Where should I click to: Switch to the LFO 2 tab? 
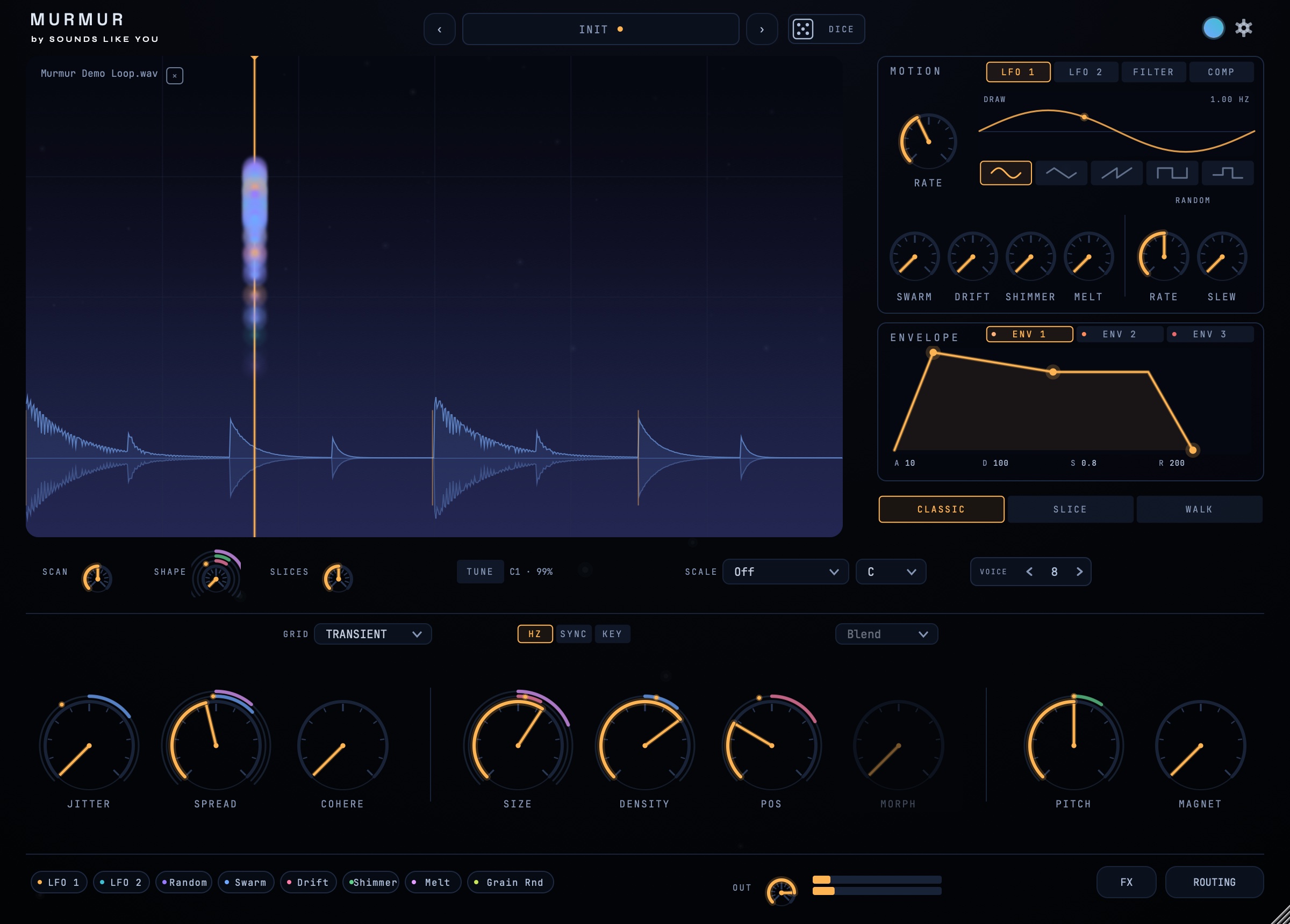coord(1086,71)
